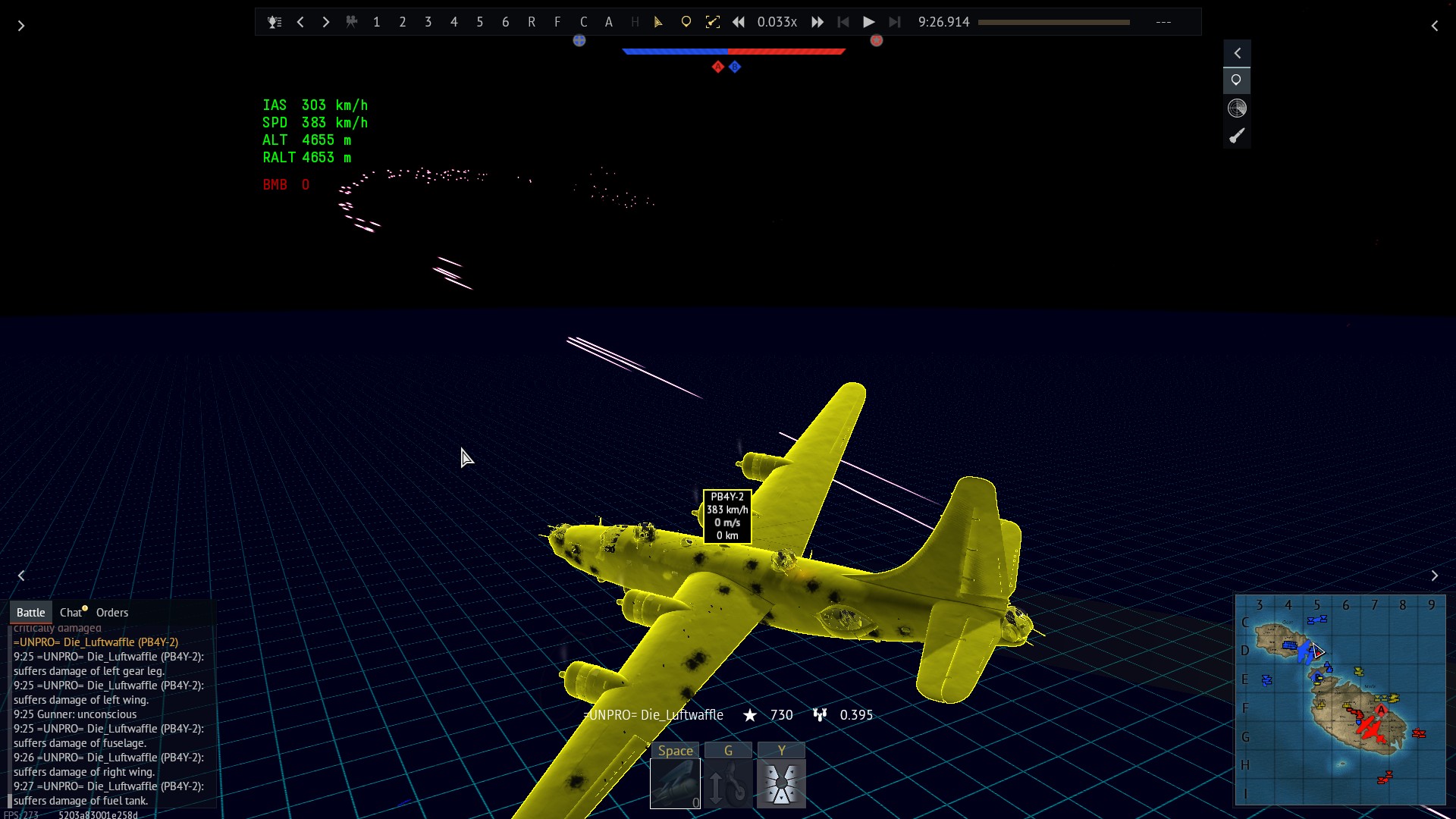This screenshot has height=819, width=1456.
Task: Click the blue-red team score bar
Action: click(733, 52)
